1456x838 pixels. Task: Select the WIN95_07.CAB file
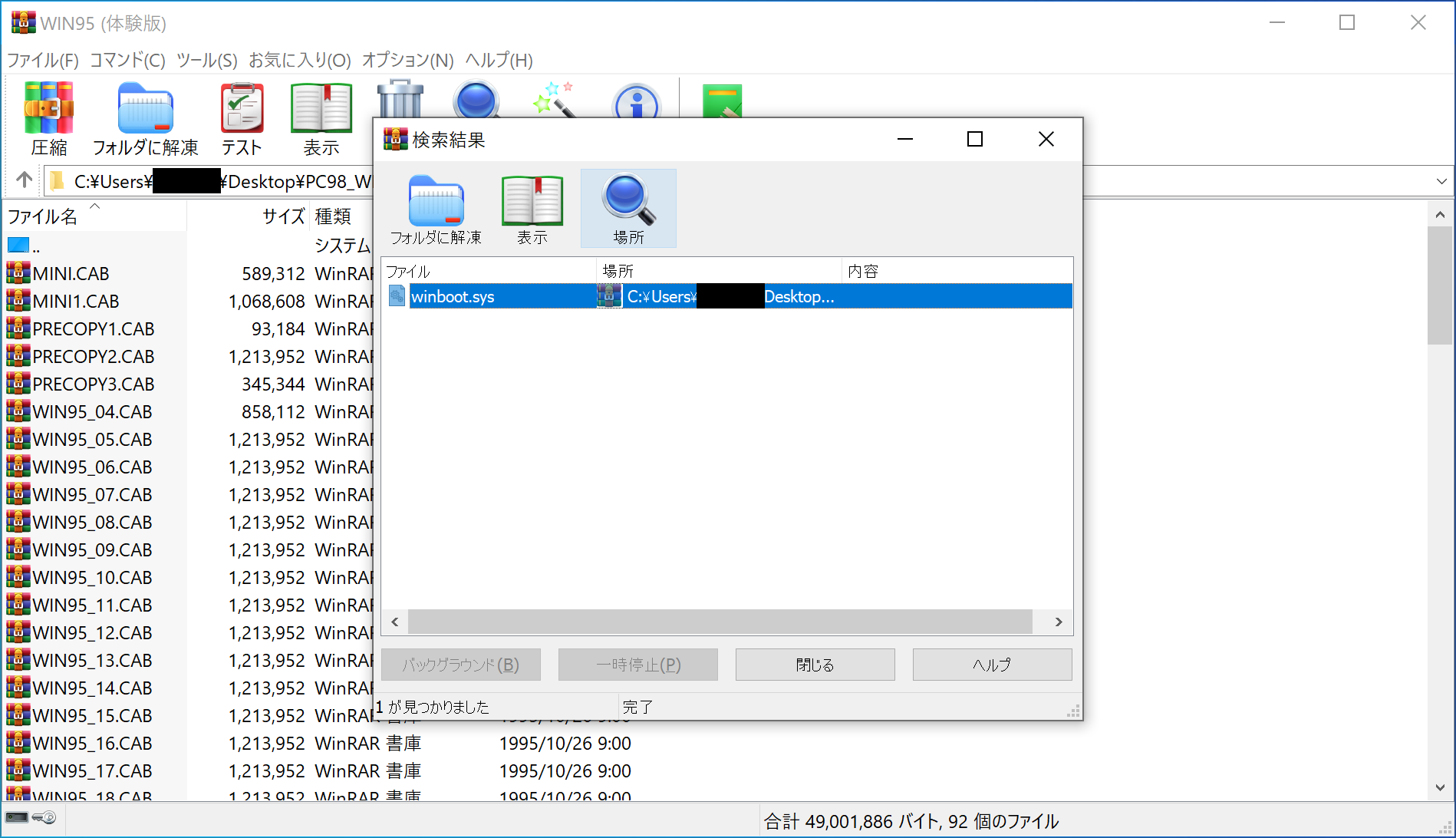point(188,494)
